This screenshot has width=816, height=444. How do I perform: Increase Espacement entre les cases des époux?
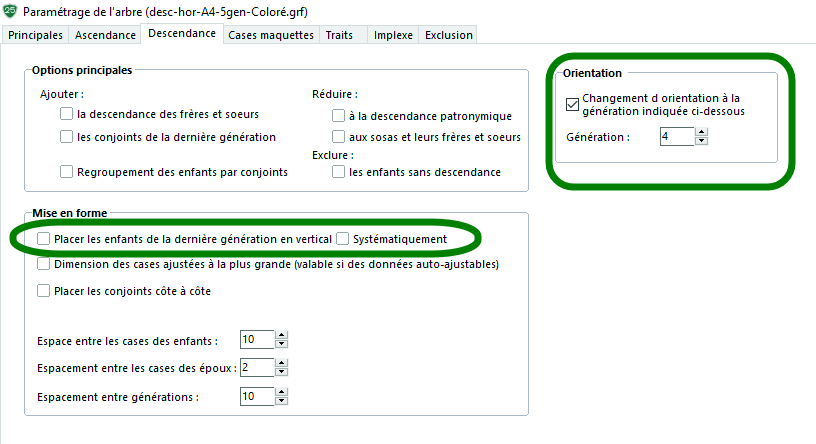click(282, 363)
